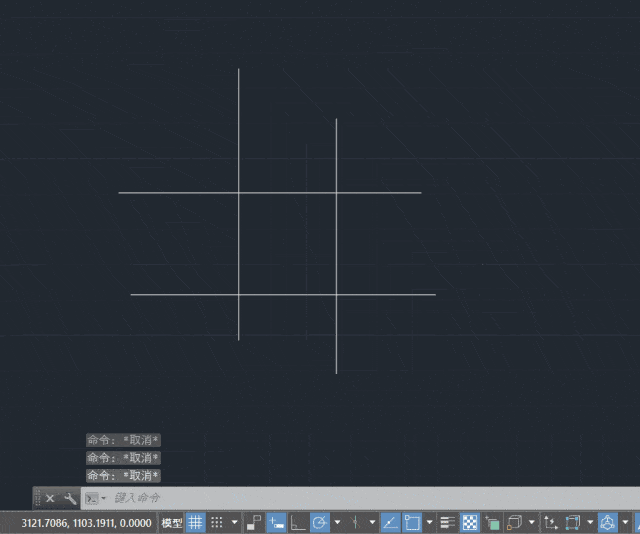Toggle the grid display in status bar
The height and width of the screenshot is (534, 640).
click(196, 522)
